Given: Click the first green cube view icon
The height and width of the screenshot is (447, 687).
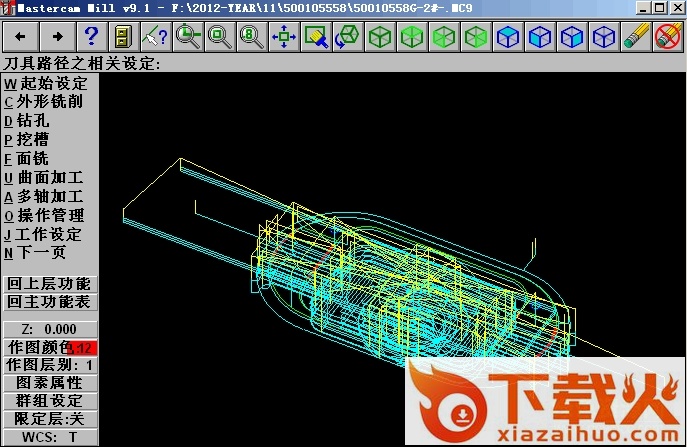Looking at the screenshot, I should point(379,36).
